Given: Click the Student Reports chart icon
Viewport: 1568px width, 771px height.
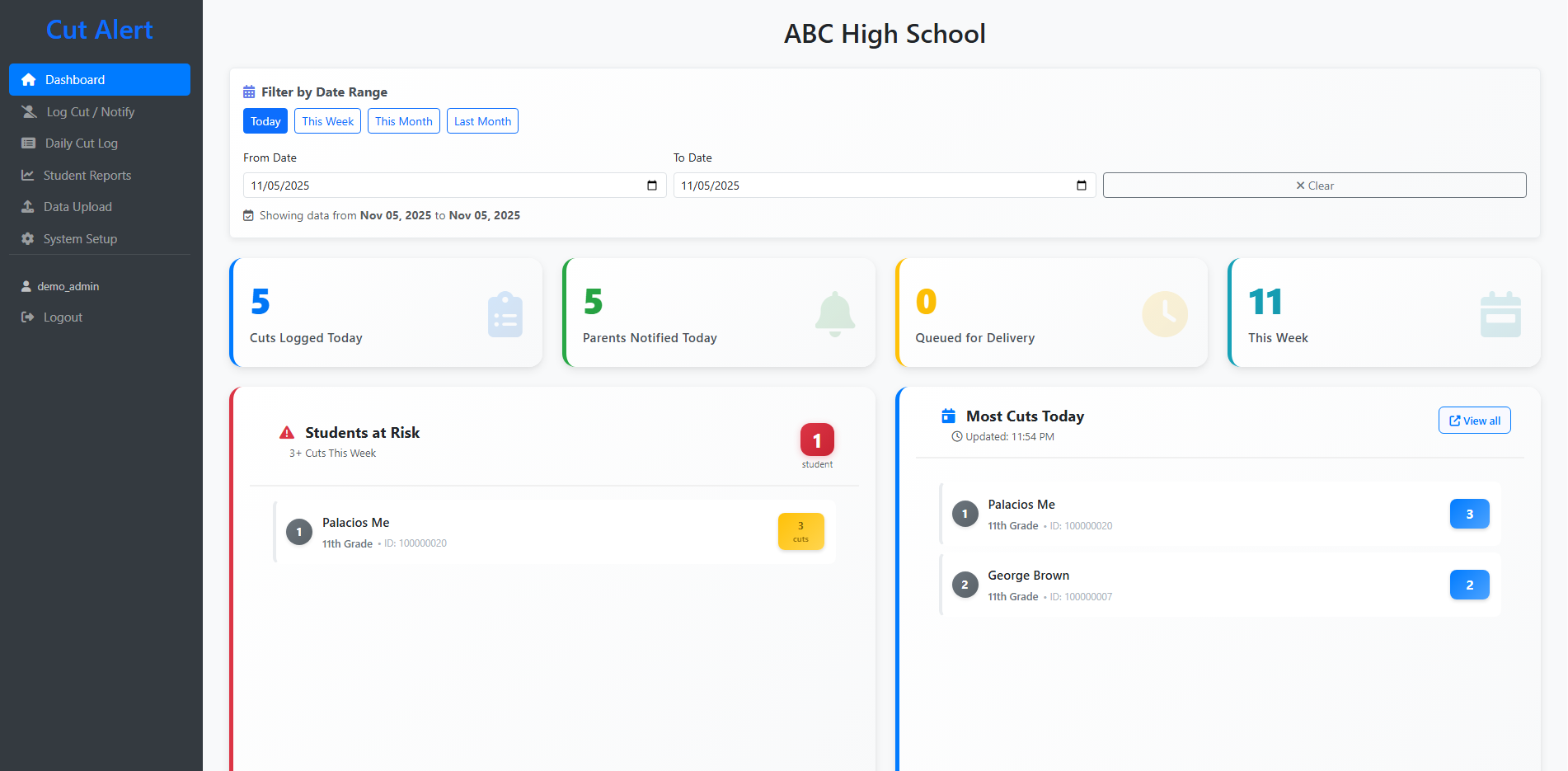Looking at the screenshot, I should pyautogui.click(x=29, y=175).
